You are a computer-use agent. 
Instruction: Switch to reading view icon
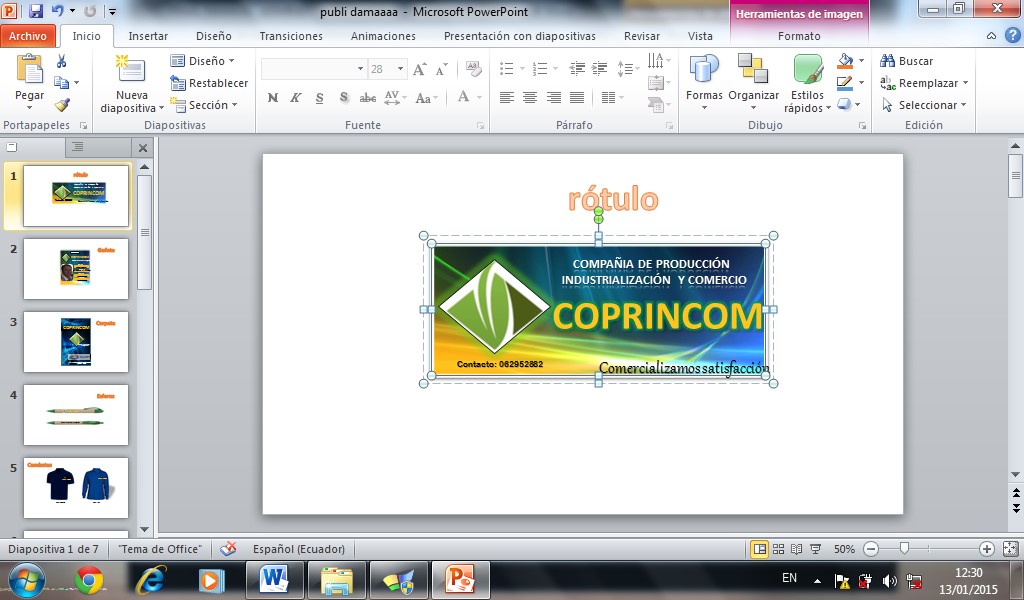796,549
